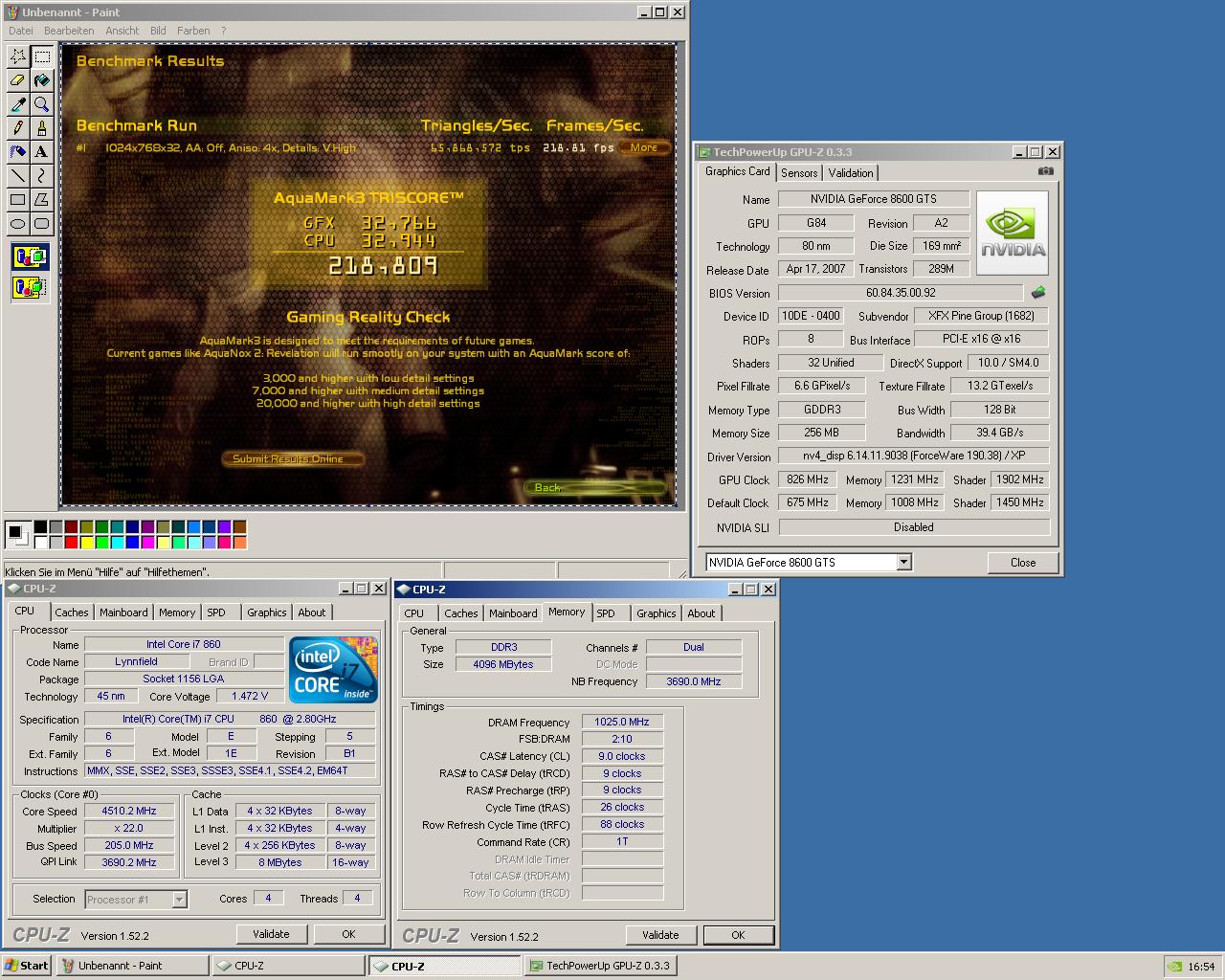The height and width of the screenshot is (980, 1225).
Task: Select the Pencil tool in Paint
Action: [x=18, y=128]
